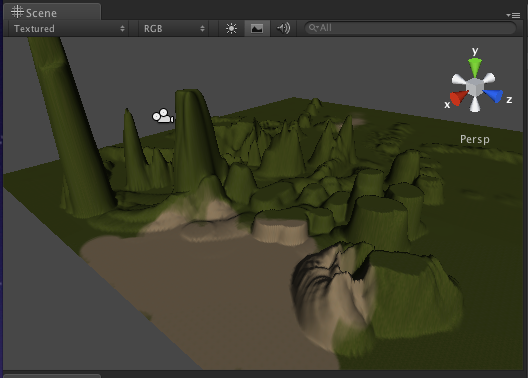Click the green Y axis cone on gizmo
The height and width of the screenshot is (378, 528).
(475, 67)
